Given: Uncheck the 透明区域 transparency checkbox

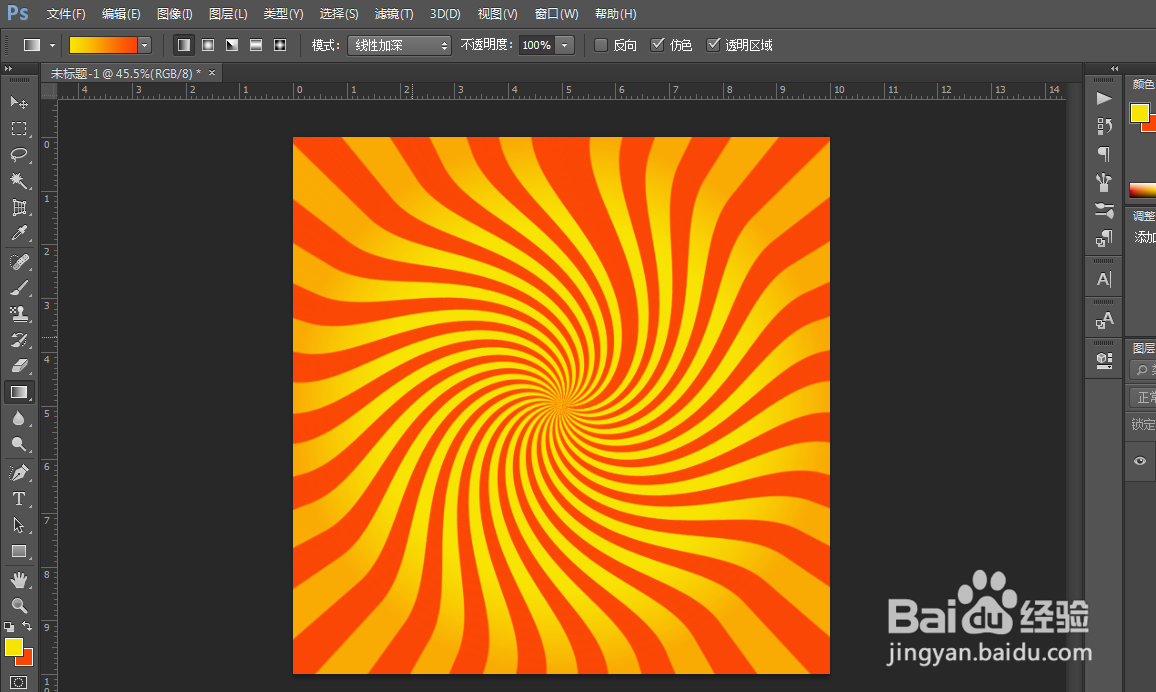Looking at the screenshot, I should point(713,45).
